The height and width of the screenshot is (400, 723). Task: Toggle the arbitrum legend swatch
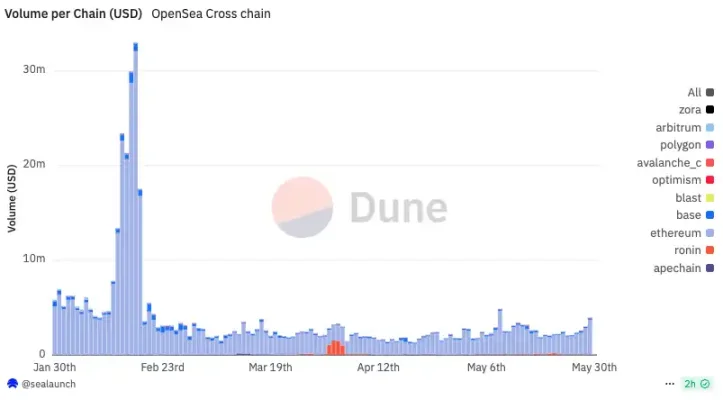click(709, 127)
